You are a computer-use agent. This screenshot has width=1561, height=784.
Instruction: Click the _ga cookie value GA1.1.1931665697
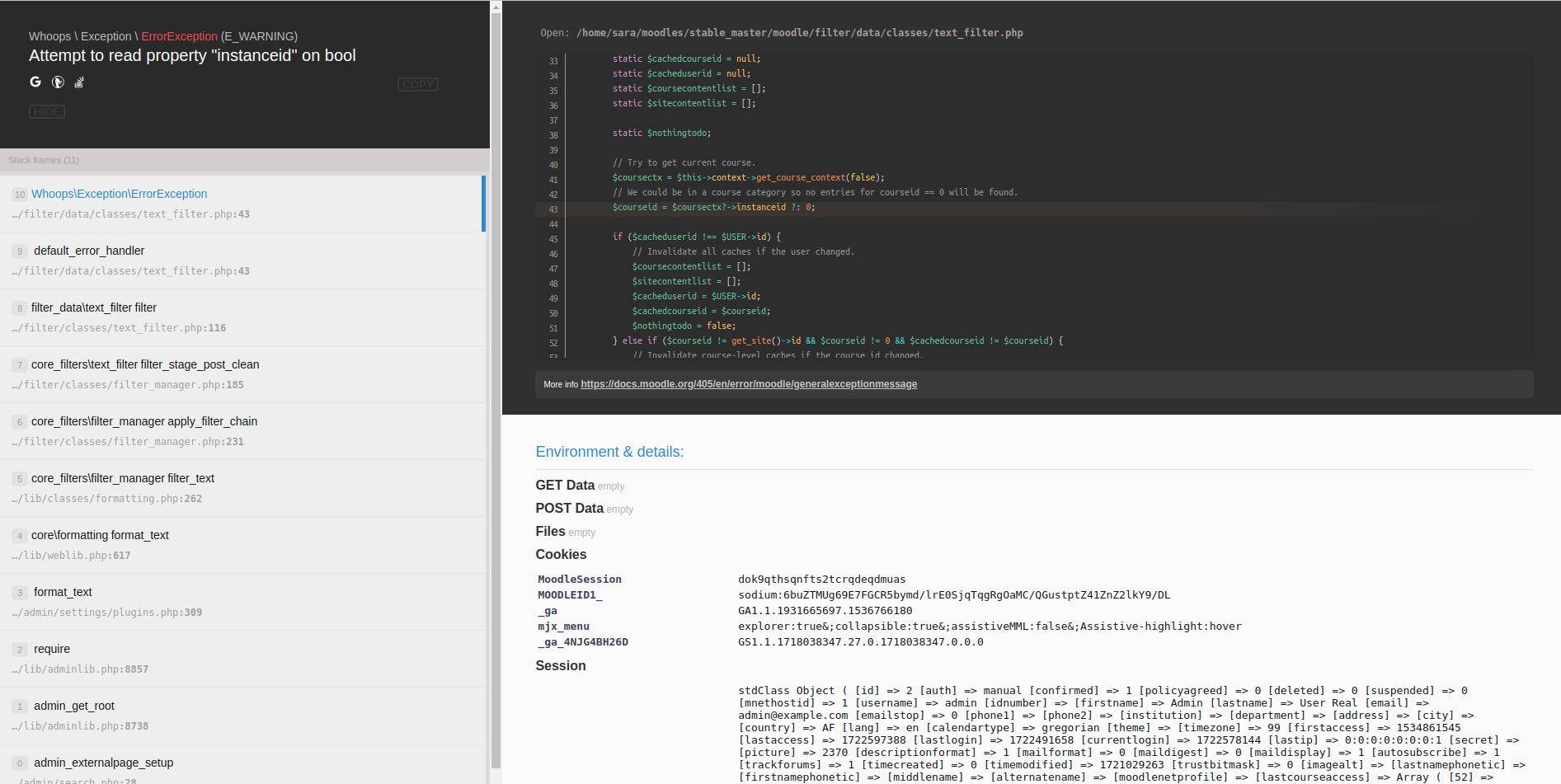825,611
